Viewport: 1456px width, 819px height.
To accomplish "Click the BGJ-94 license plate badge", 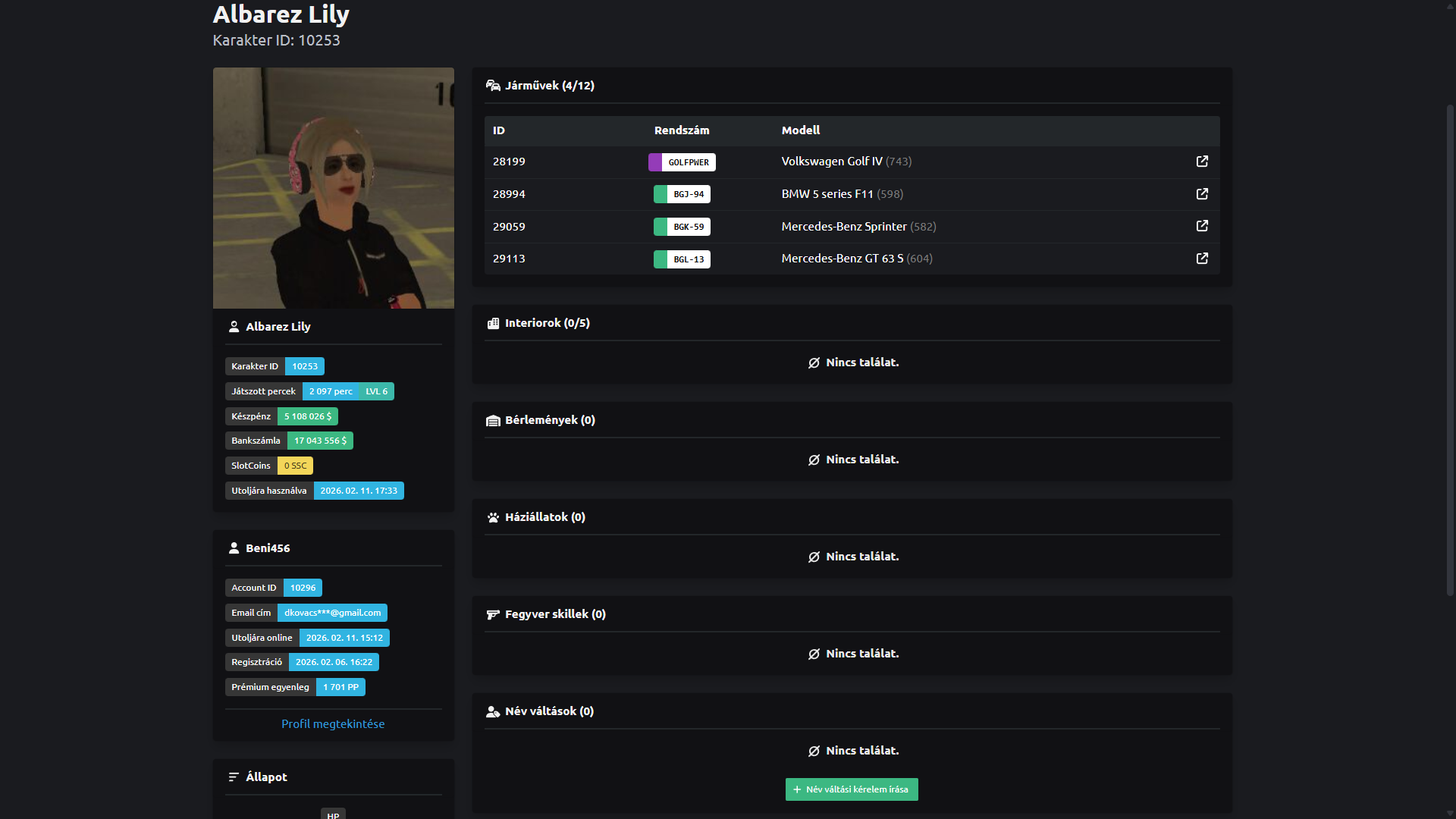I will [x=682, y=194].
